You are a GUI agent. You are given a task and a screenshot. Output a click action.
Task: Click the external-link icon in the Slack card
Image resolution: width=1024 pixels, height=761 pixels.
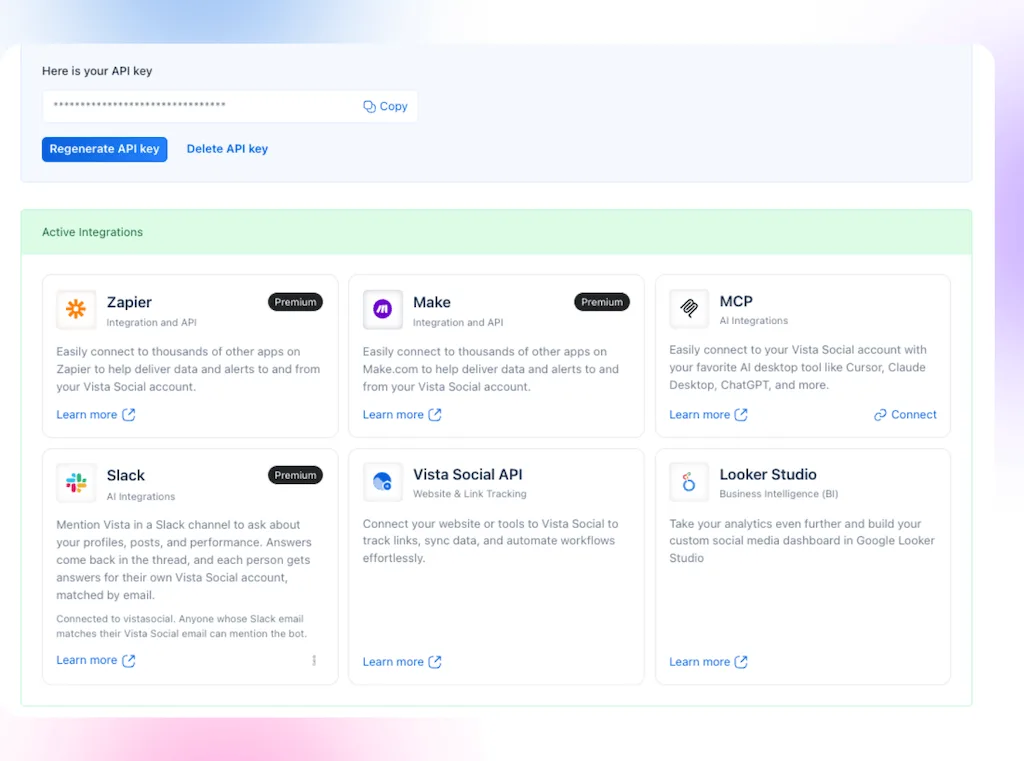pyautogui.click(x=129, y=660)
